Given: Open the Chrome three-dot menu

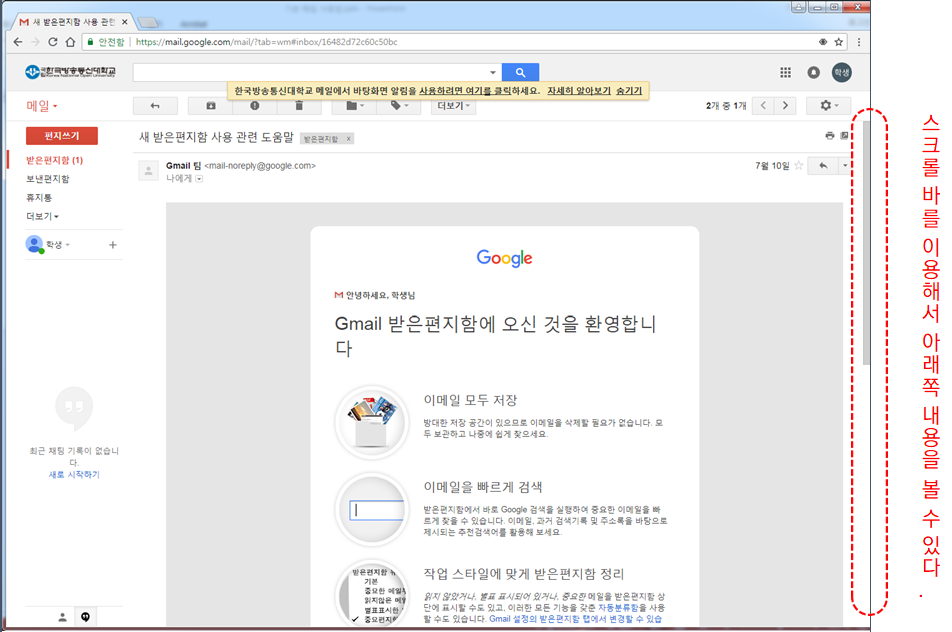Looking at the screenshot, I should pyautogui.click(x=858, y=42).
